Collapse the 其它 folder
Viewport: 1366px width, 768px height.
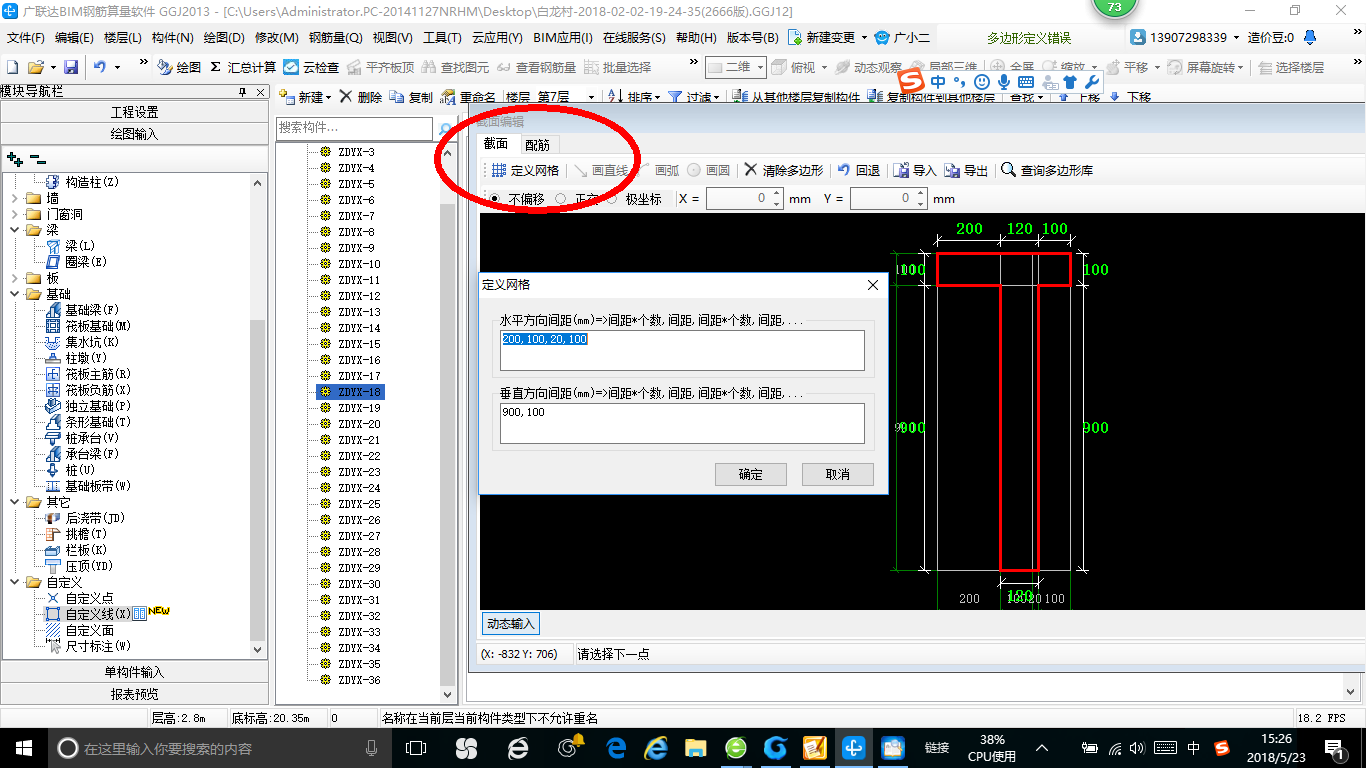click(x=15, y=502)
